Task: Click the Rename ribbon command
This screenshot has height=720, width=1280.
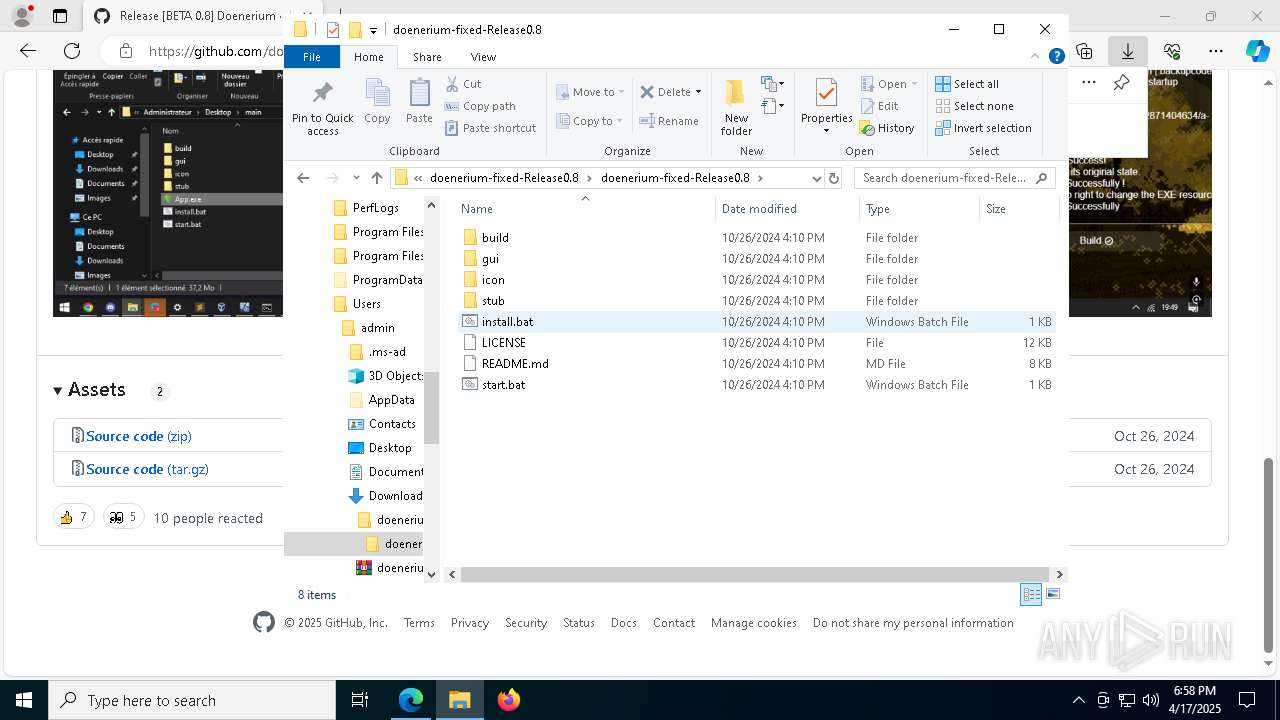Action: (x=669, y=121)
